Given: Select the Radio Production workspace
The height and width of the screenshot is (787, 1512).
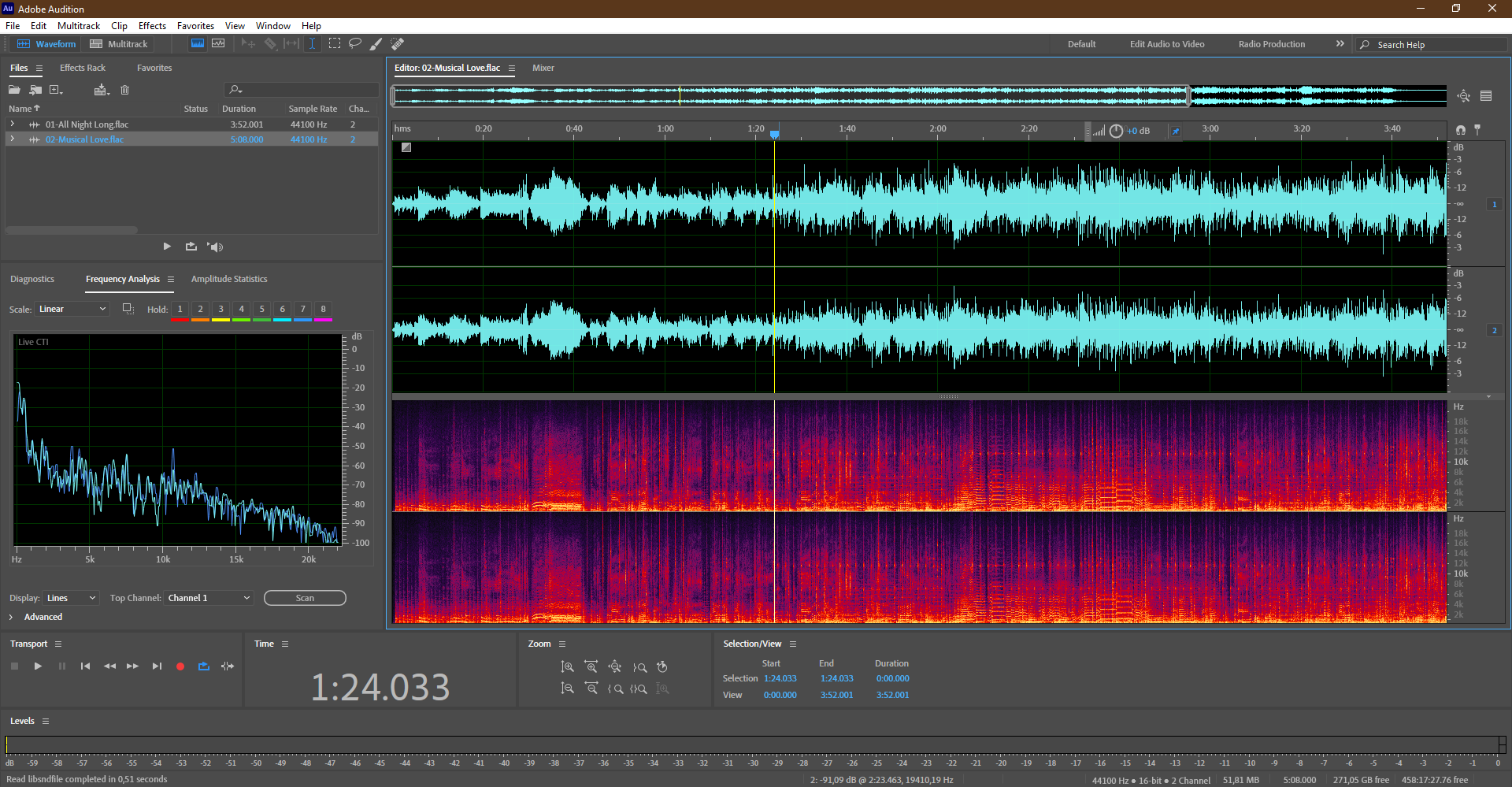Looking at the screenshot, I should coord(1271,44).
